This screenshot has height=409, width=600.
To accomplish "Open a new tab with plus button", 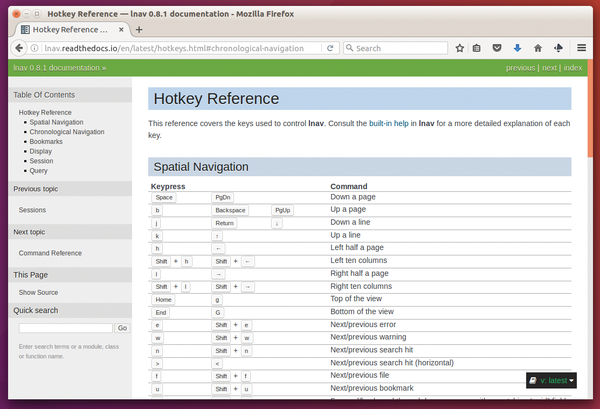I will (139, 29).
